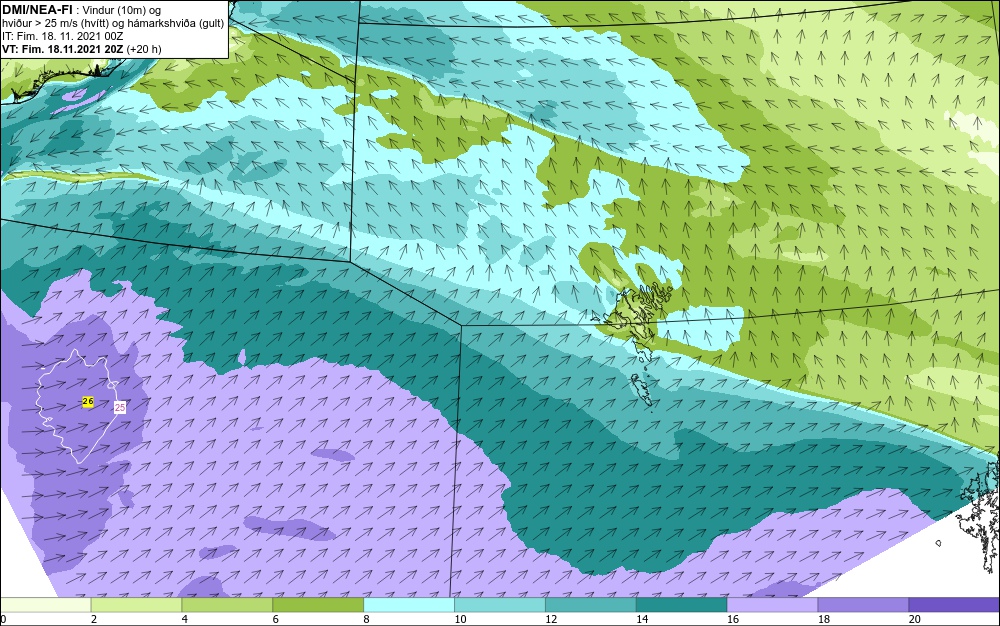This screenshot has height=626, width=1000.
Task: Select the 14–16 m/s dark teal legend color
Action: [681, 605]
